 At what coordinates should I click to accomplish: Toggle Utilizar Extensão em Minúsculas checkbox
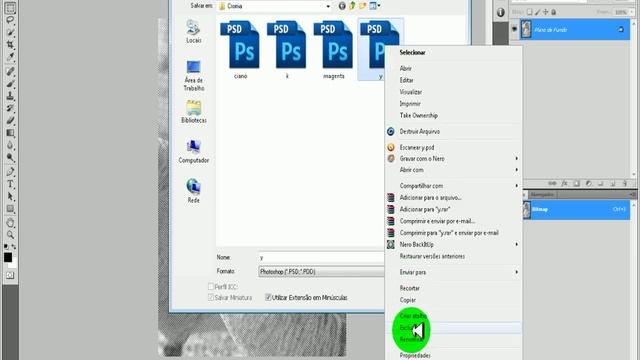(x=268, y=298)
